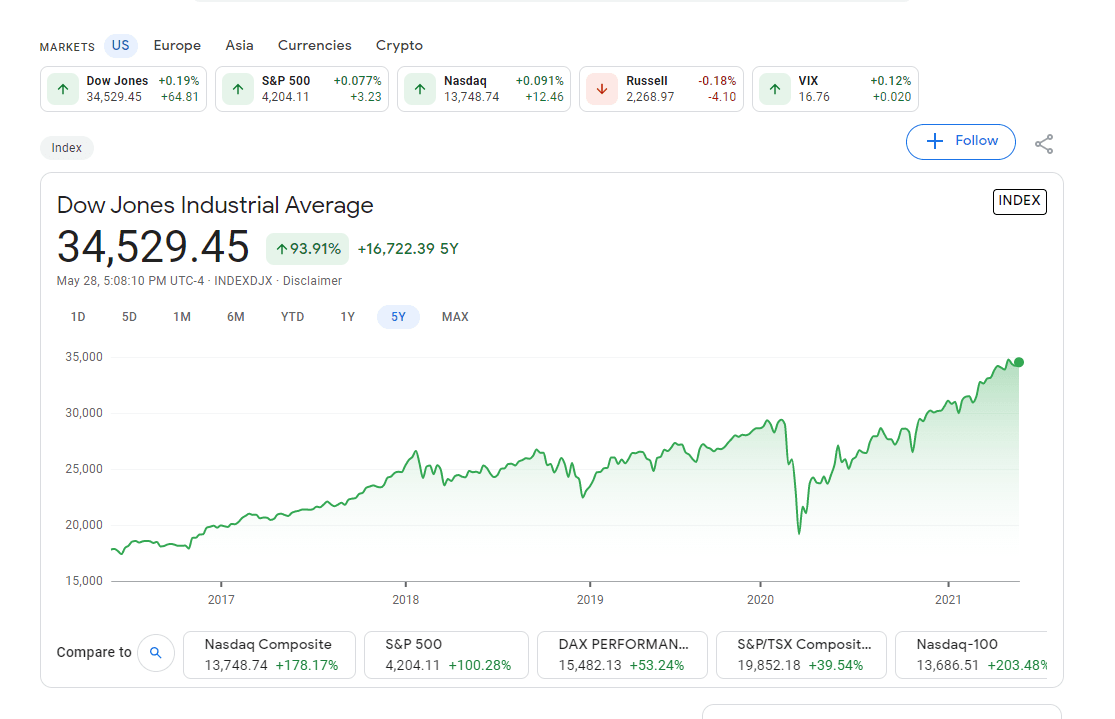The width and height of the screenshot is (1115, 719).
Task: Click the 2018 label on the x-axis
Action: [x=405, y=600]
